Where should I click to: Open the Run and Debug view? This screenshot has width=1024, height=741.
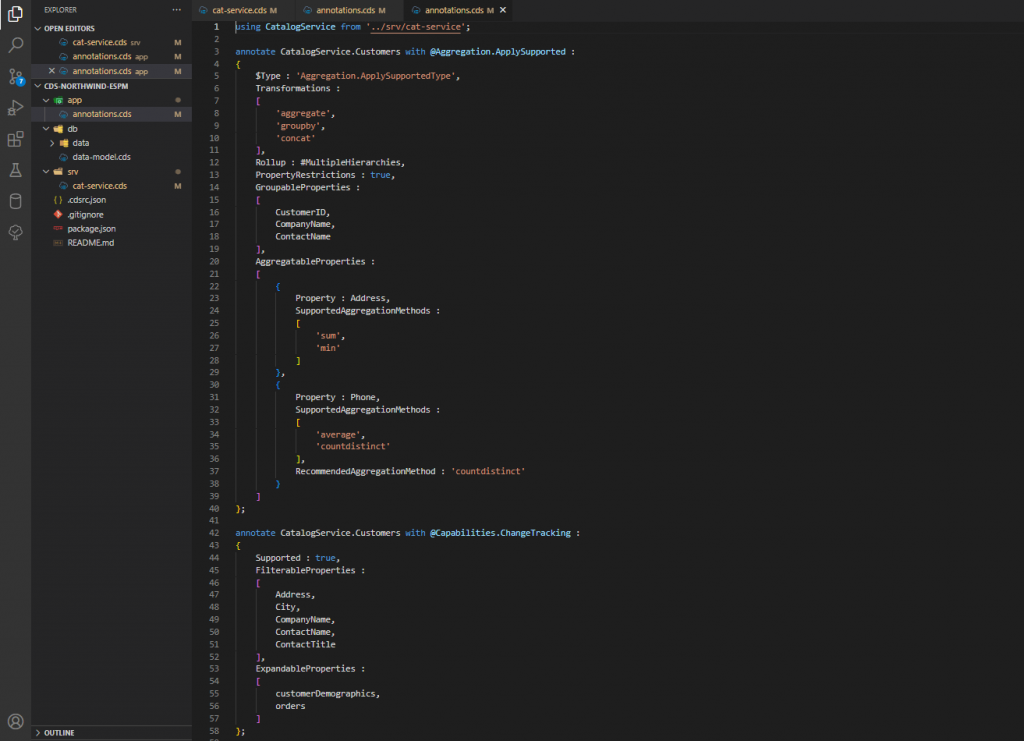point(15,108)
